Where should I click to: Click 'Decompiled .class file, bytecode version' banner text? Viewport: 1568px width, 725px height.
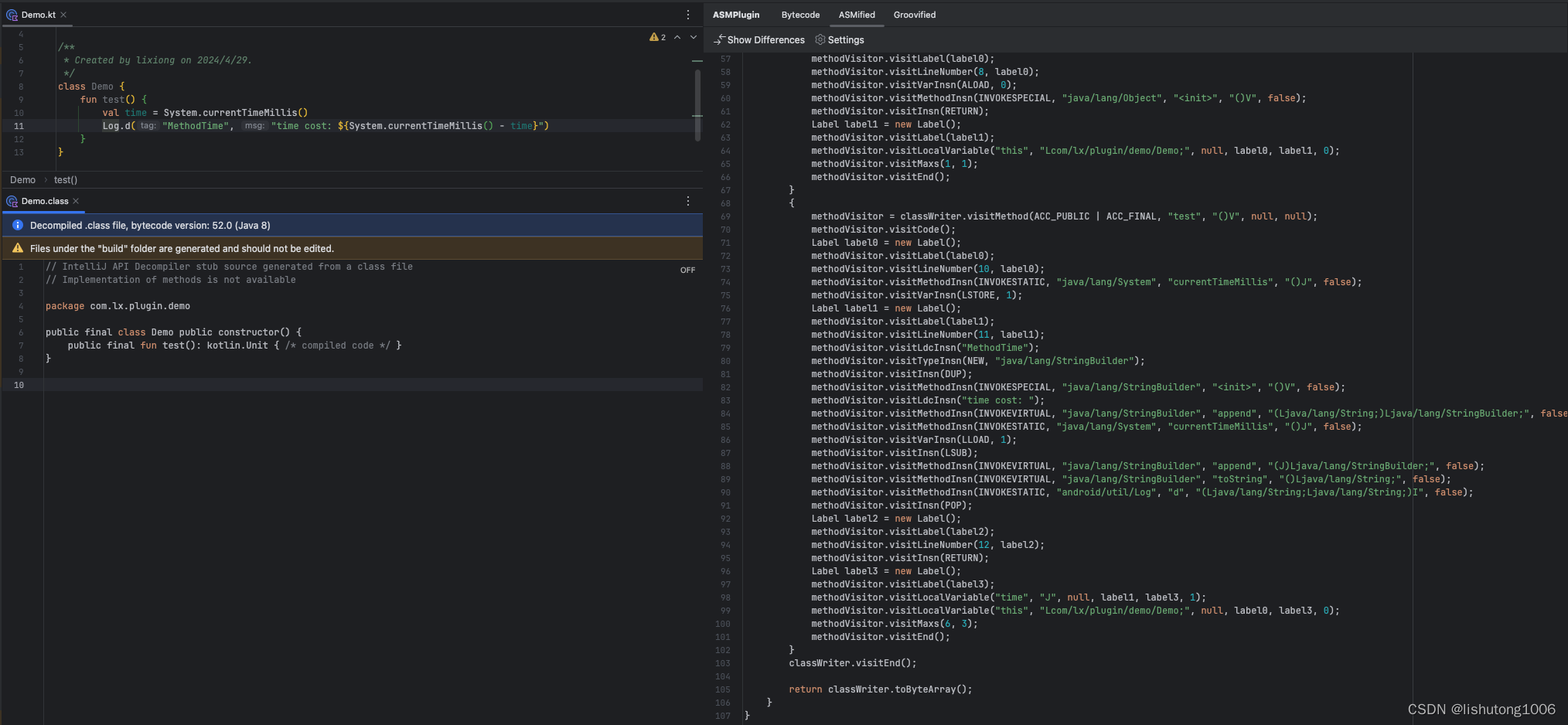coord(150,225)
